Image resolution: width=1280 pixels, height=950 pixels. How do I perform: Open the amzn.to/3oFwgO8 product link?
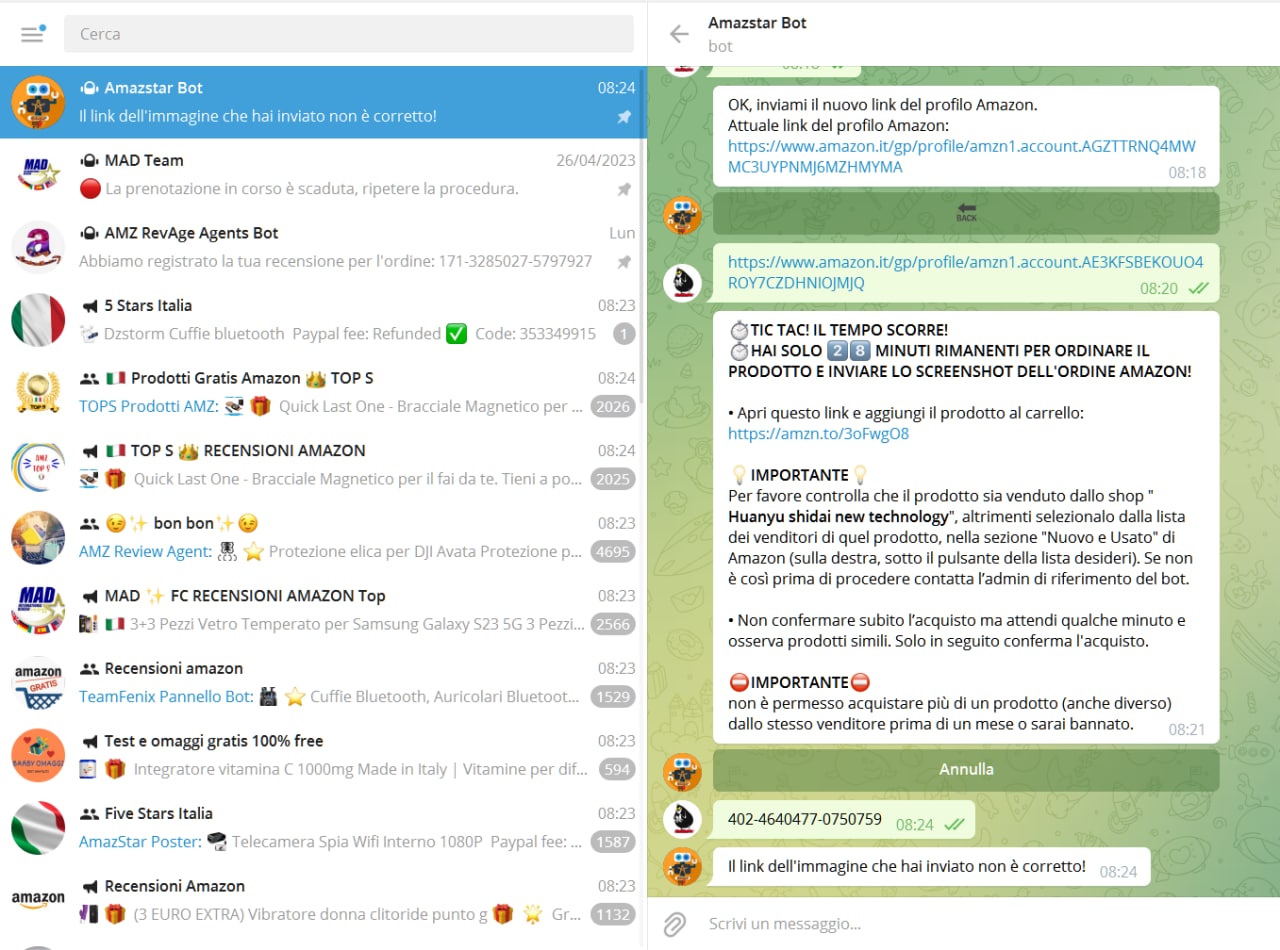(818, 434)
